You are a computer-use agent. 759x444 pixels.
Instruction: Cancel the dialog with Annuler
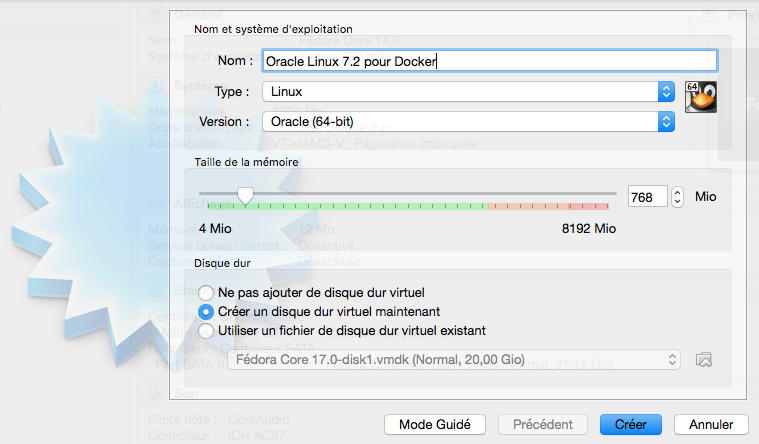(710, 425)
